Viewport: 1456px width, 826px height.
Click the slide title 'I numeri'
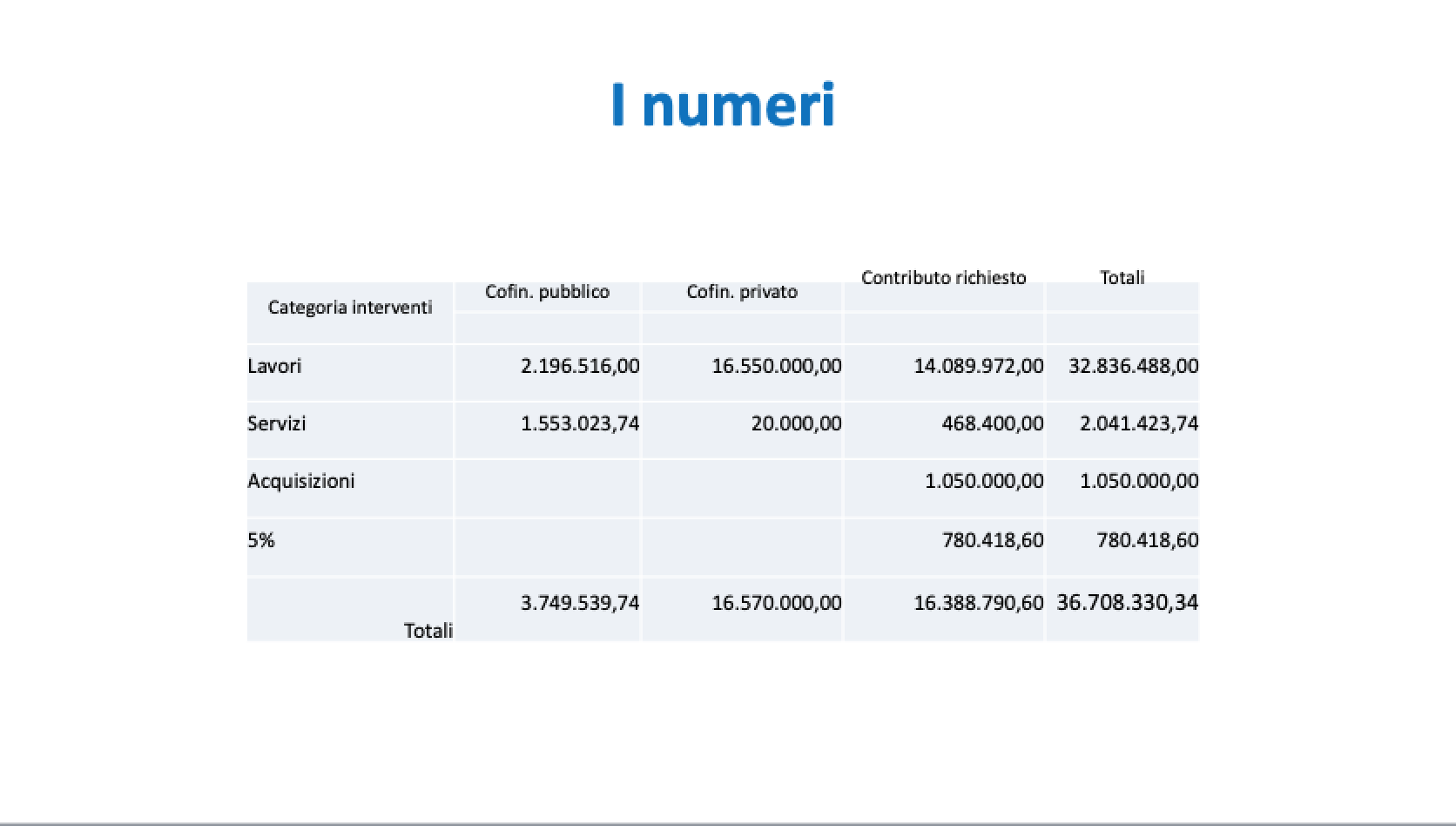click(723, 105)
